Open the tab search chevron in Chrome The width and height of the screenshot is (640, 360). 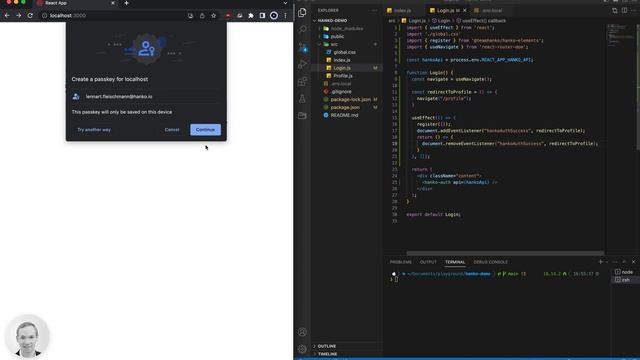pos(285,3)
